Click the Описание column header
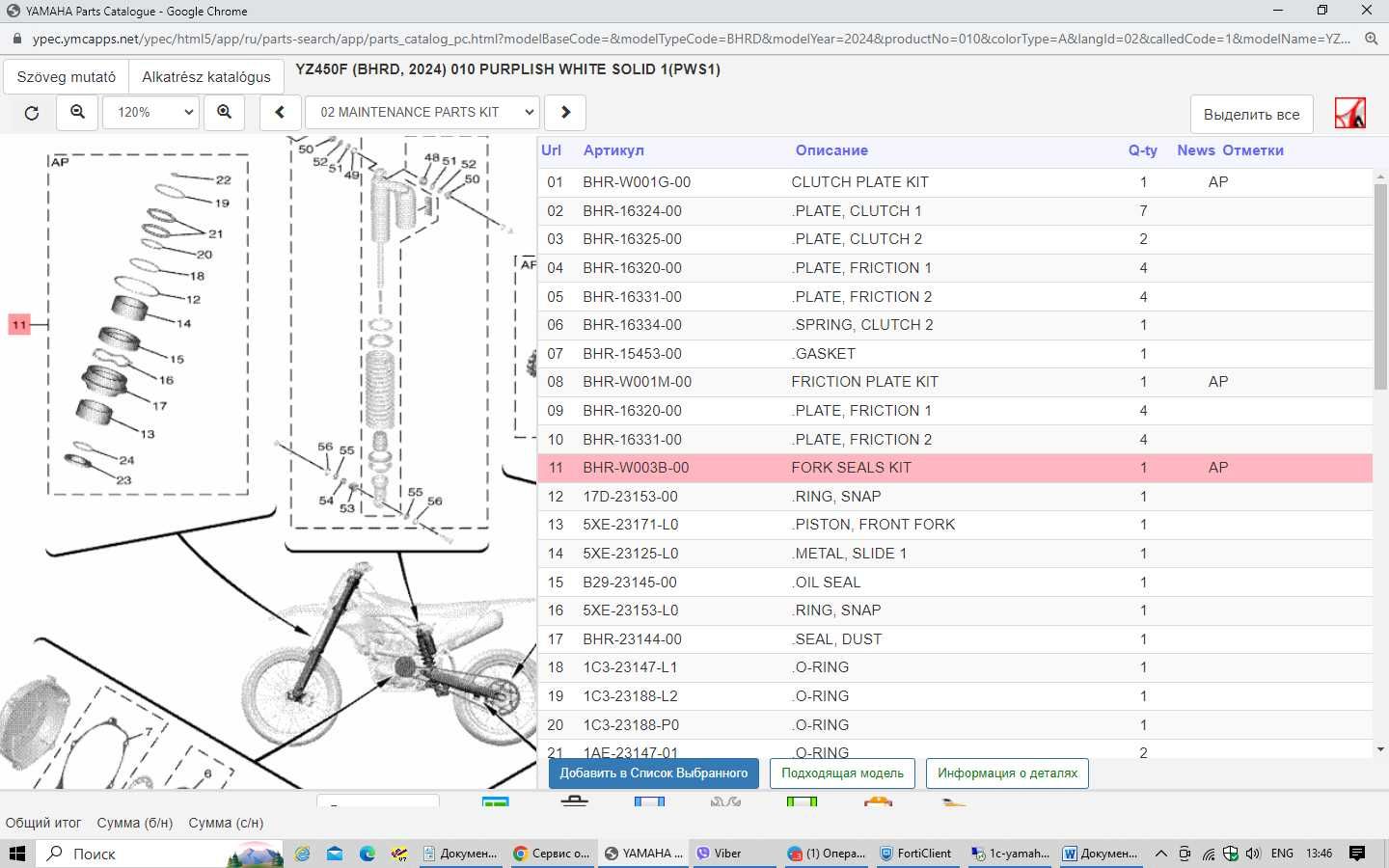 pos(831,150)
